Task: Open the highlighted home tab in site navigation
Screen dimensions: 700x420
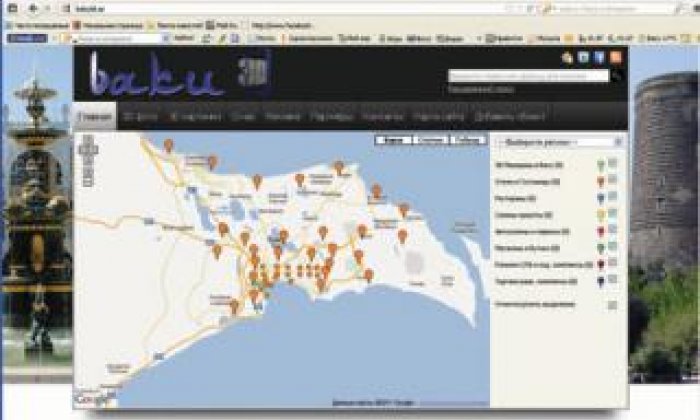Action: pos(95,116)
